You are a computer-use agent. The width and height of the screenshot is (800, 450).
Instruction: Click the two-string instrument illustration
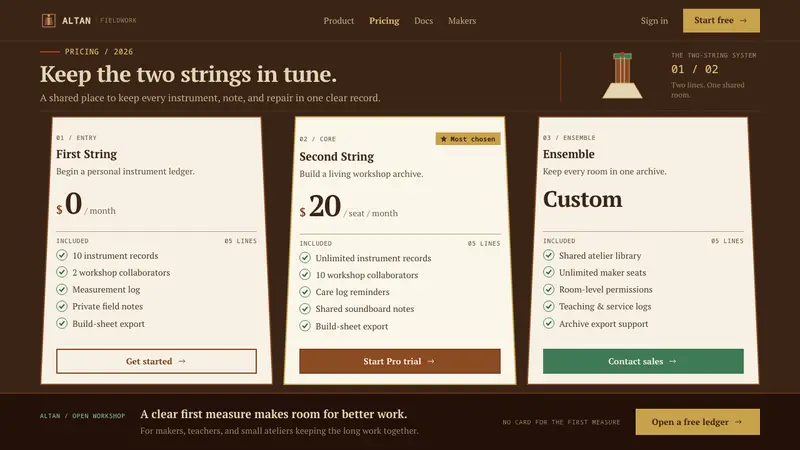pos(622,76)
